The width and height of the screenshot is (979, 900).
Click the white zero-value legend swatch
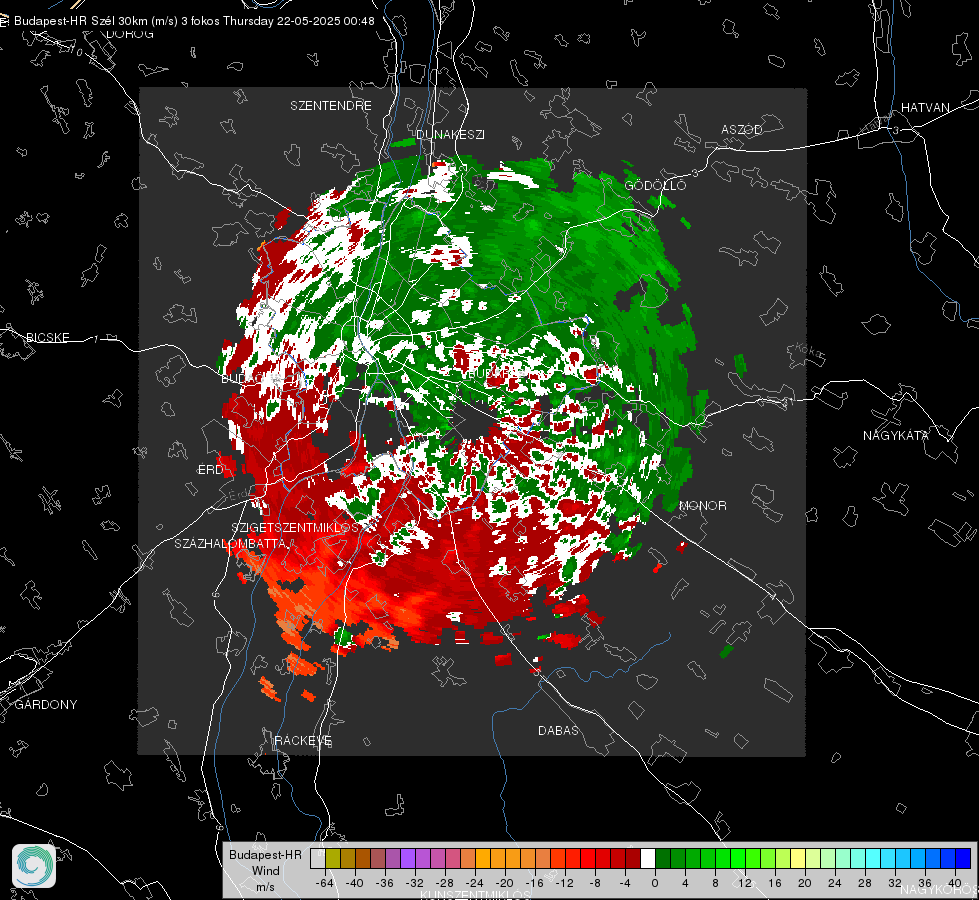648,858
